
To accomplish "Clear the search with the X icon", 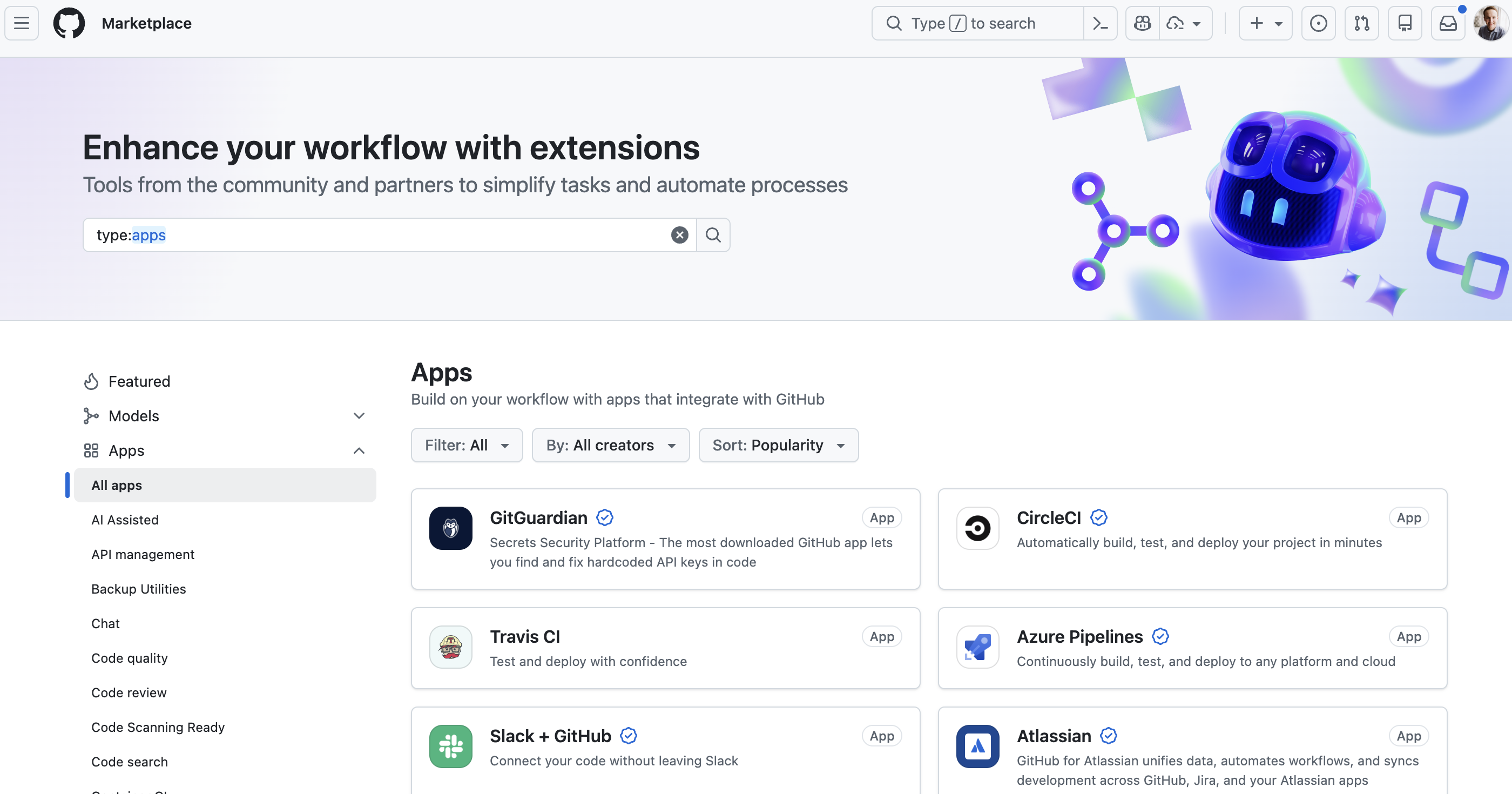I will coord(679,235).
